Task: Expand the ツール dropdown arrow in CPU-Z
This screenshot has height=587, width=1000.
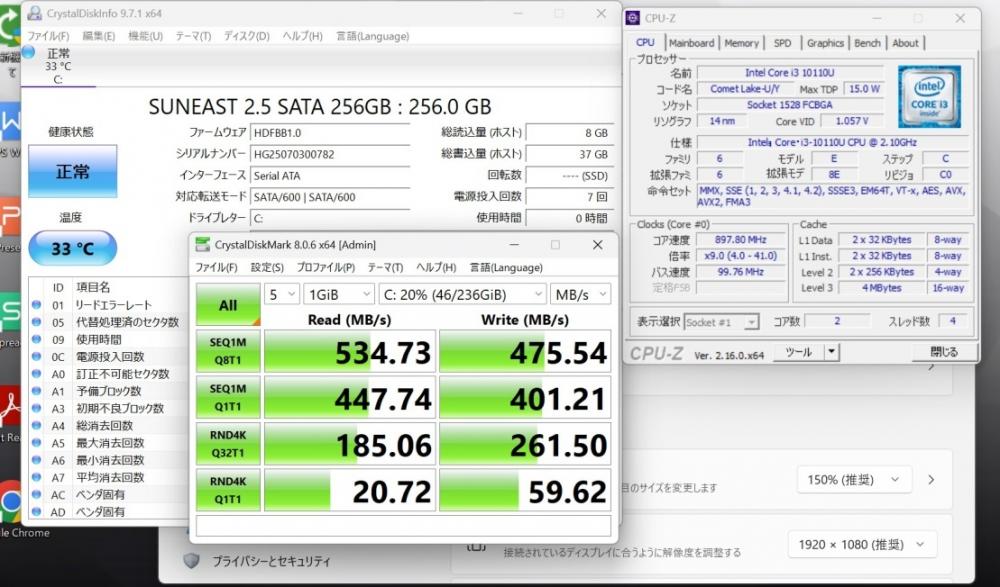Action: [x=831, y=352]
